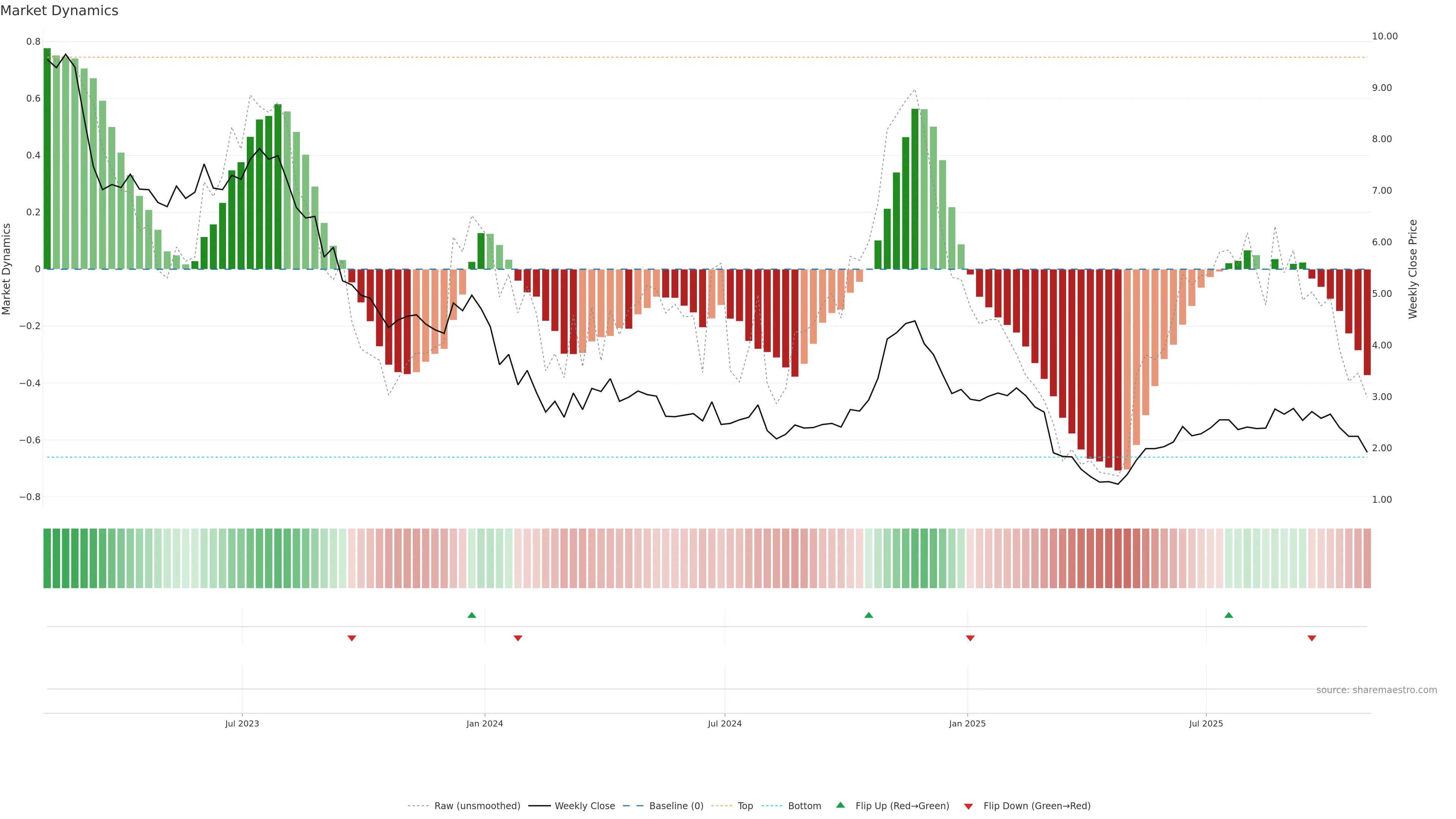The image size is (1456, 819).
Task: Click the first green flip-up triangle before Jan 2024
Action: click(x=472, y=615)
